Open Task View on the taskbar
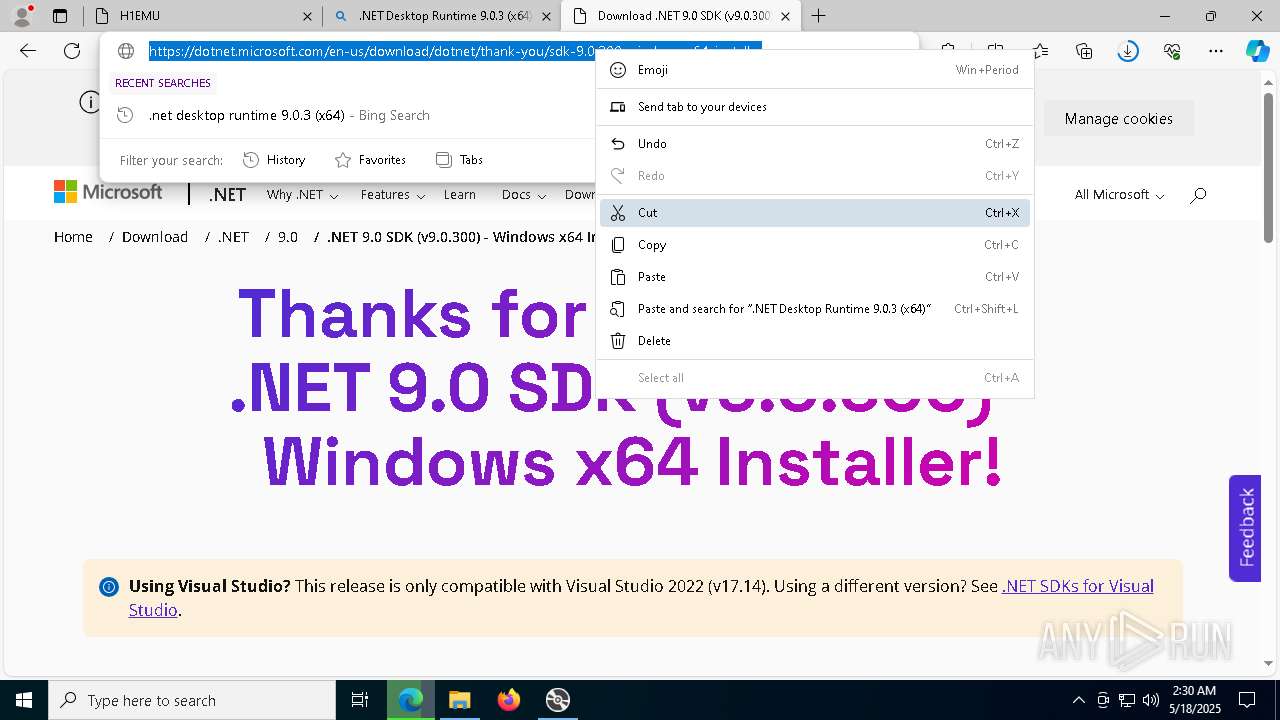 tap(360, 700)
